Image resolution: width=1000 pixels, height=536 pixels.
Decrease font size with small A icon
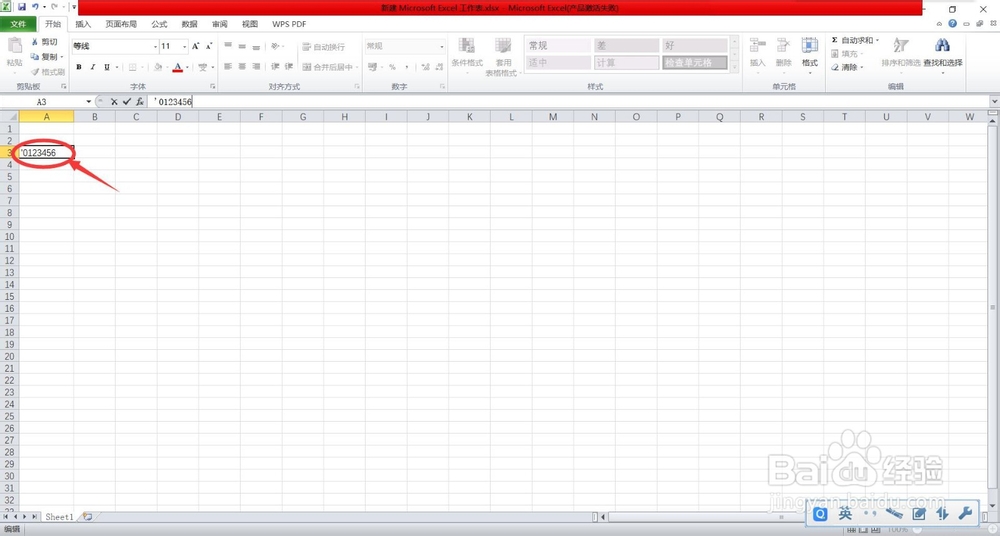(209, 46)
